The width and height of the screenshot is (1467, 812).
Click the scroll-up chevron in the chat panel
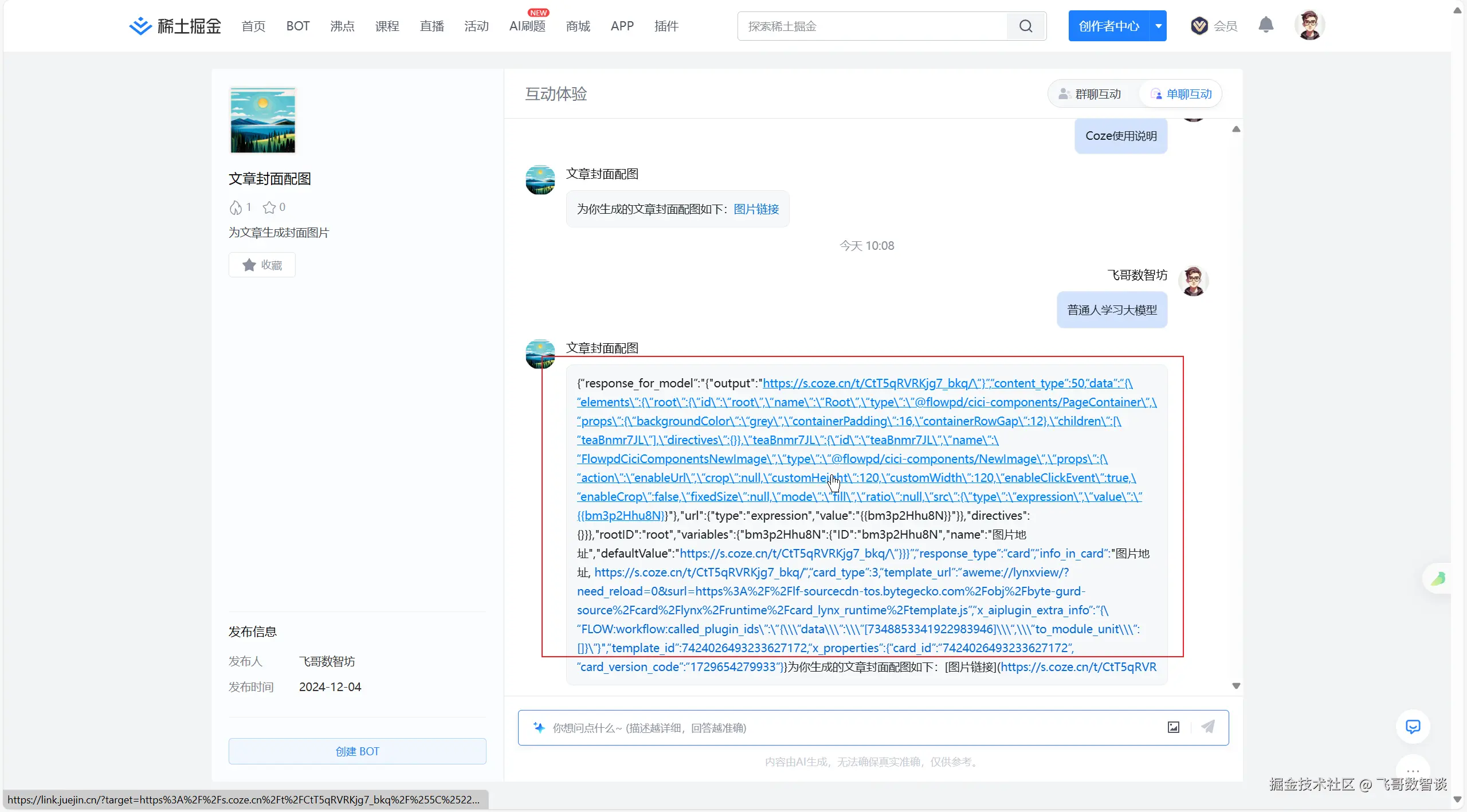coord(1235,130)
